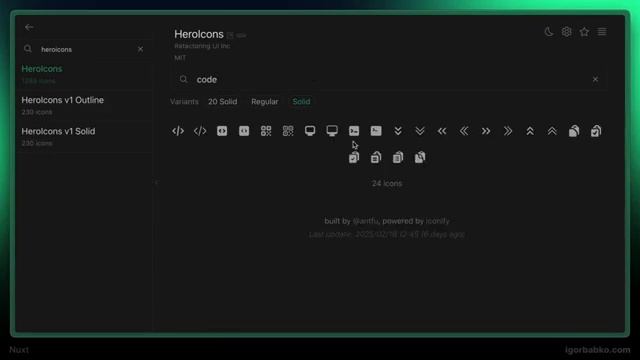Choose the bolder chevron-double-up icon

(x=530, y=131)
